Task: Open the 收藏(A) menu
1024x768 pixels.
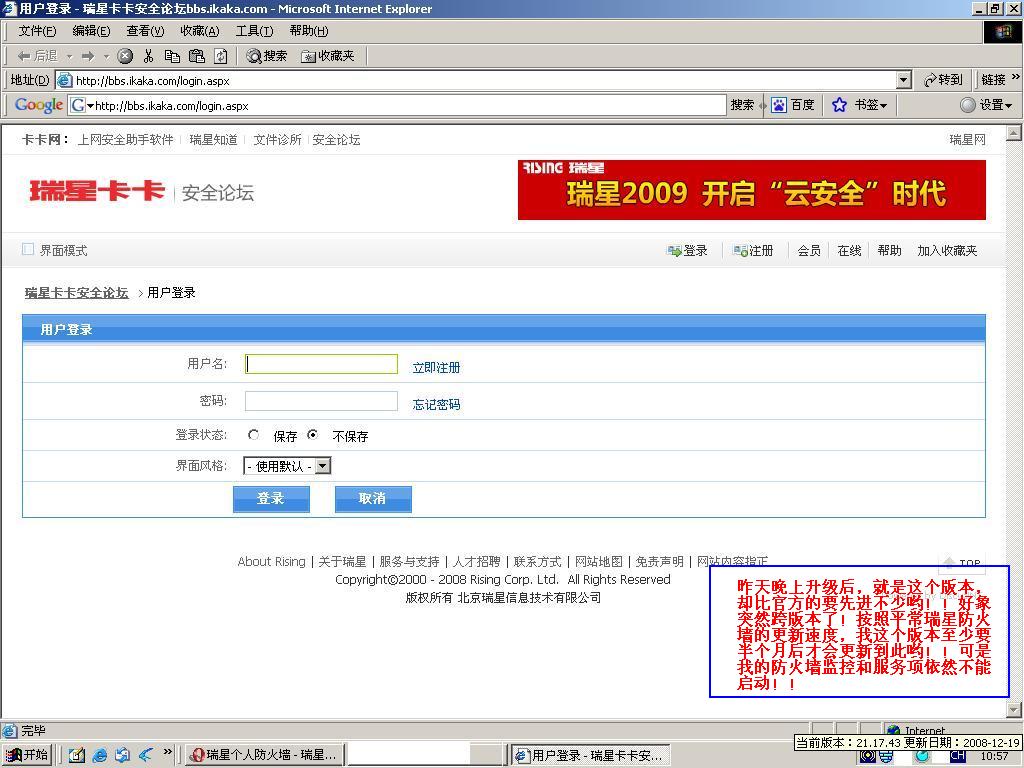Action: (x=200, y=31)
